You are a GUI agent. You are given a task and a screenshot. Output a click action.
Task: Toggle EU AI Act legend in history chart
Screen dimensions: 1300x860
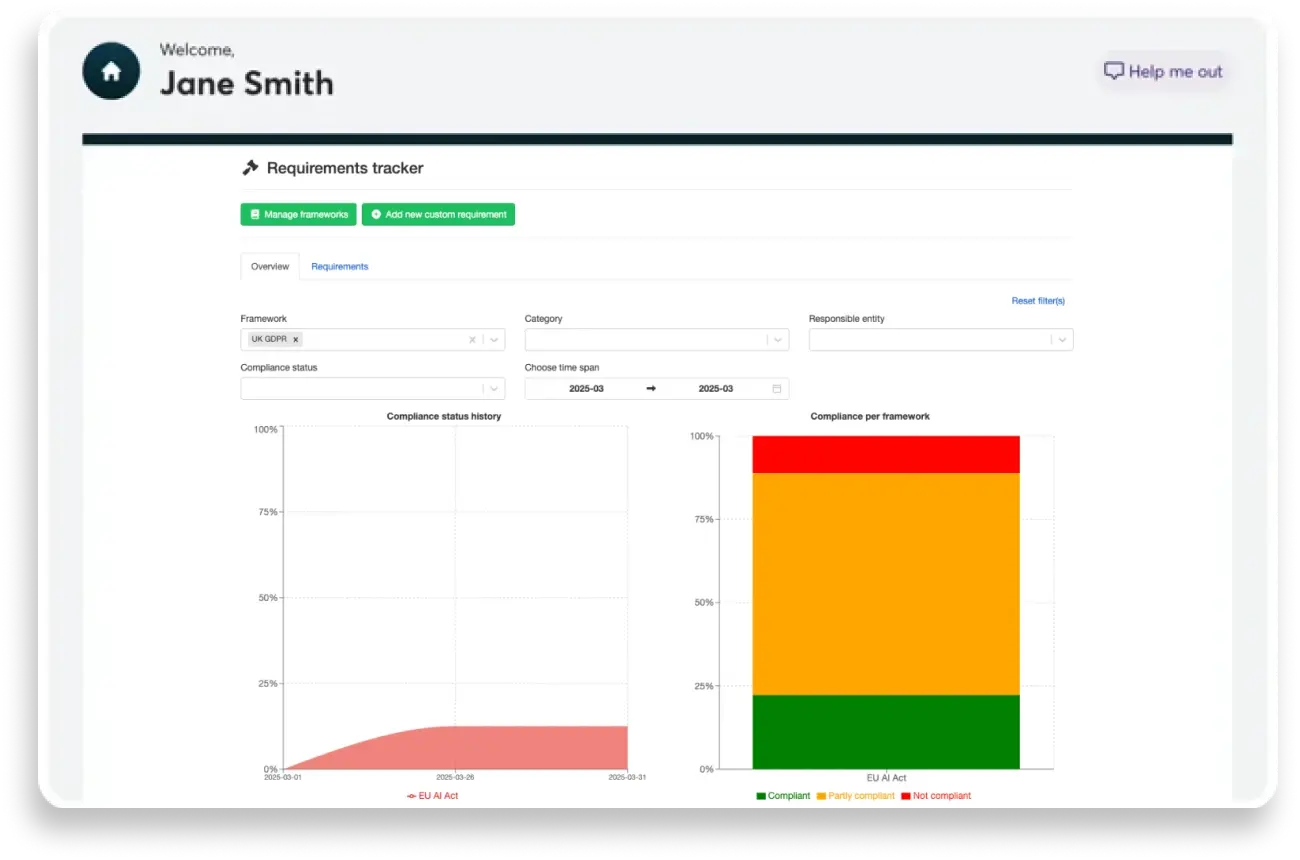pos(432,796)
